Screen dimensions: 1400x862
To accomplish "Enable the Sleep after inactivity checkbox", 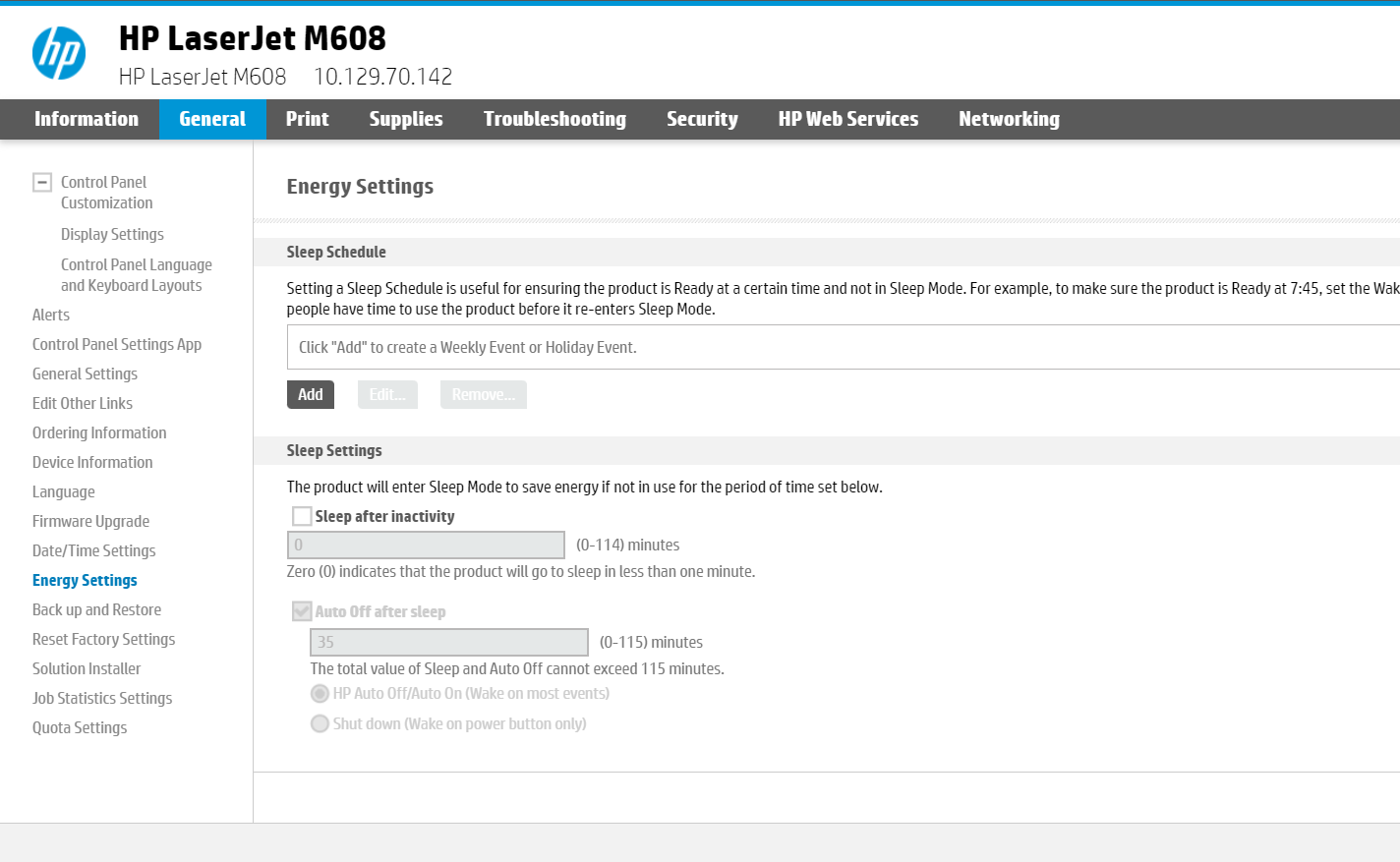I will [x=301, y=515].
